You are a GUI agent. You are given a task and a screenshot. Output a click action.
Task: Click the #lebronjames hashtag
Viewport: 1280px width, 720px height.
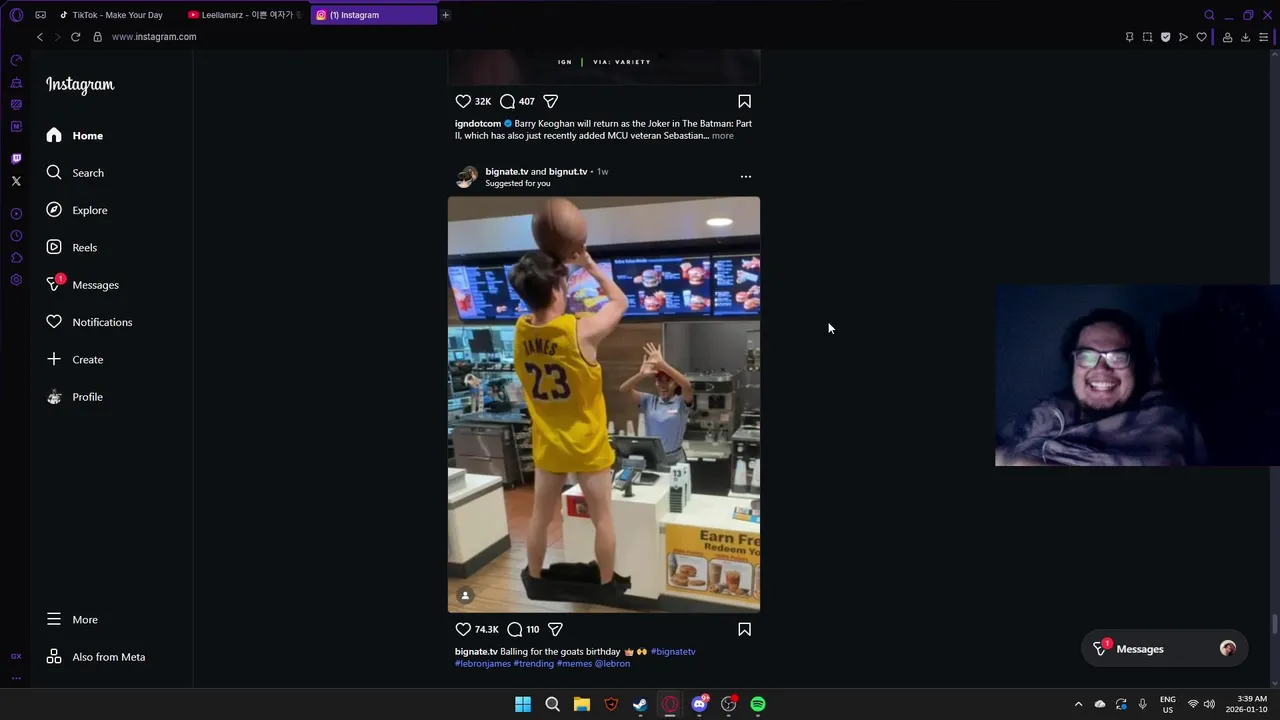click(x=483, y=664)
